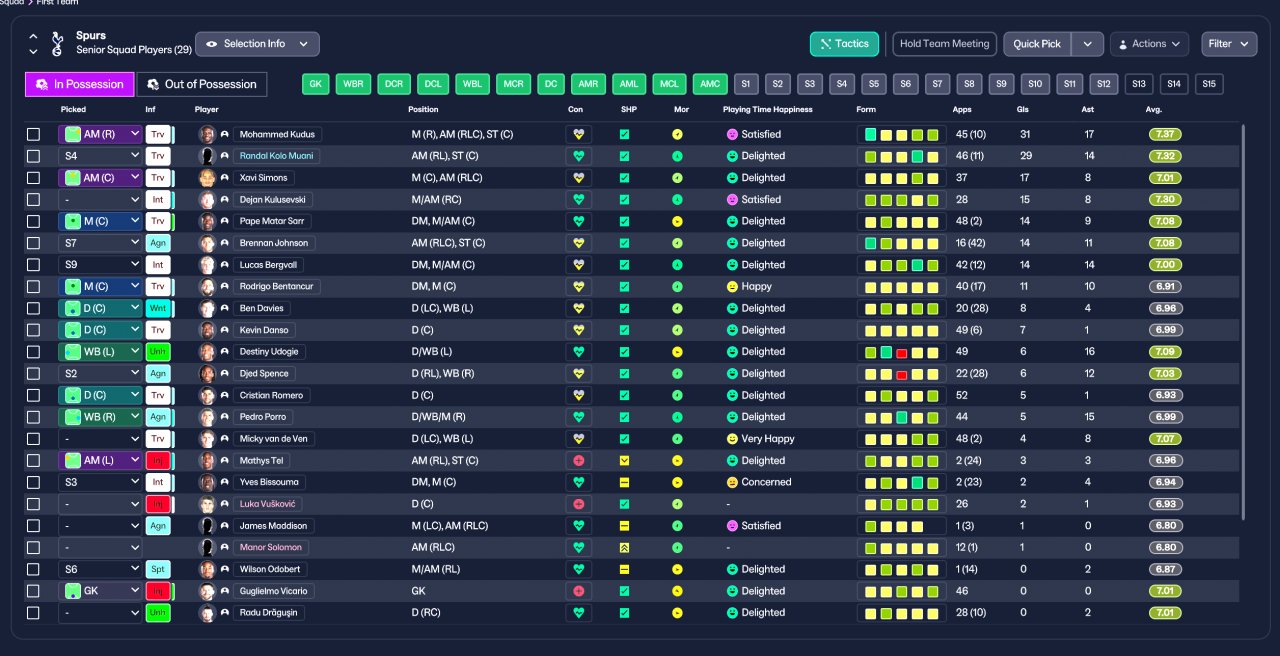
Task: Click Manor Solomon sharpness chevrons icon
Action: coord(624,548)
